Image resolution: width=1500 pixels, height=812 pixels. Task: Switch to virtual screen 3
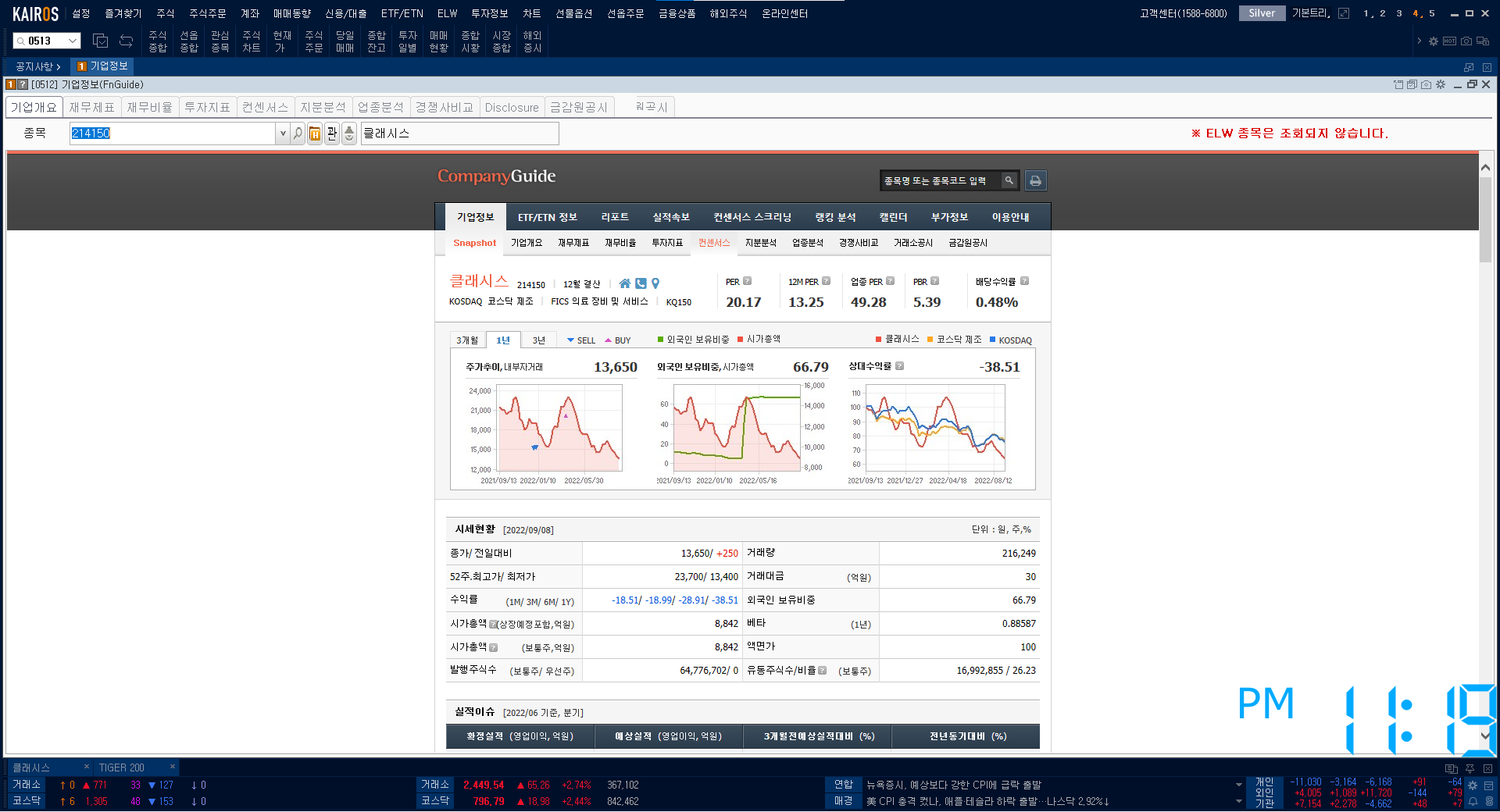1399,13
